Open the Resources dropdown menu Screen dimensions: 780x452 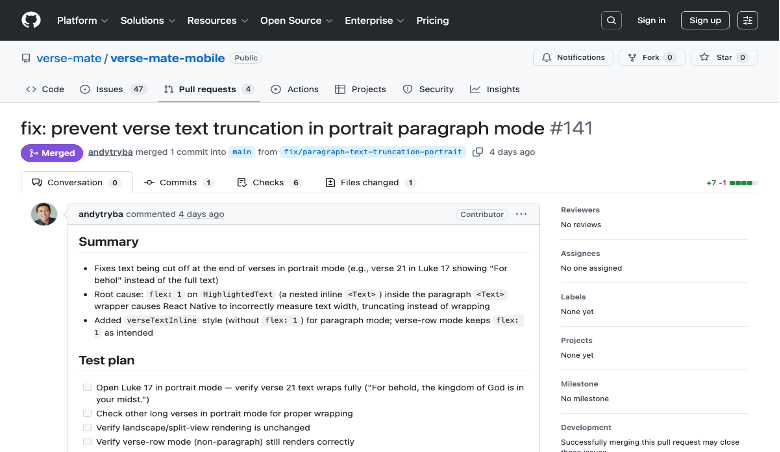[x=216, y=20]
